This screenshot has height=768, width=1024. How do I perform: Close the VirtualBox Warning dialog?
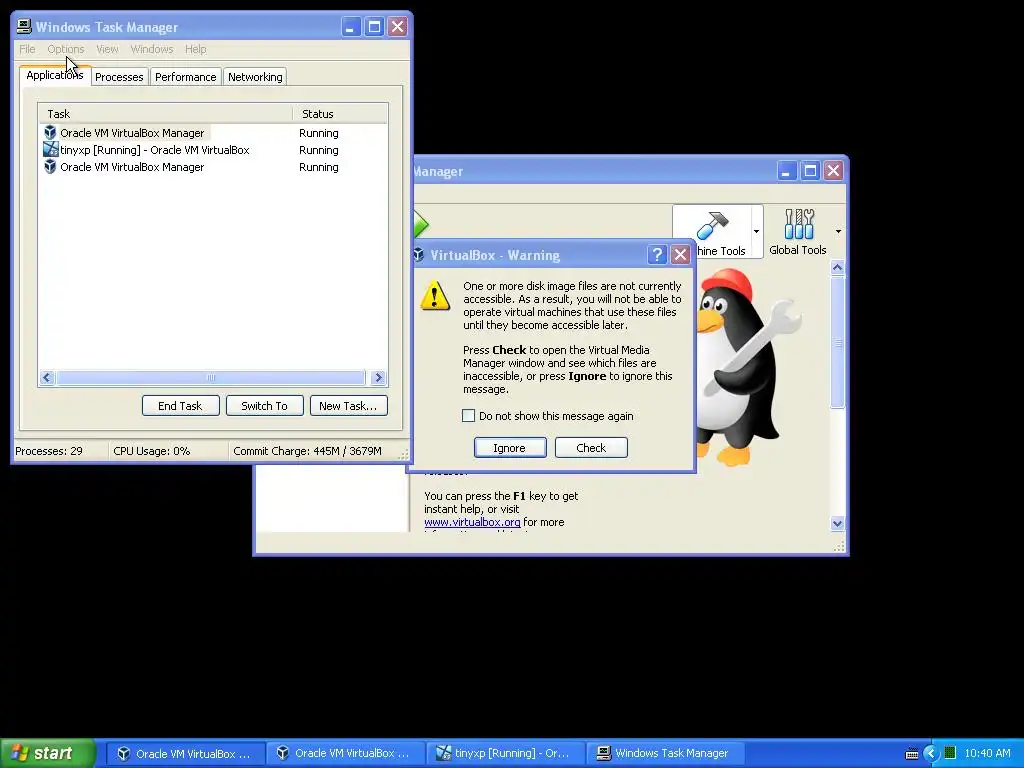680,255
